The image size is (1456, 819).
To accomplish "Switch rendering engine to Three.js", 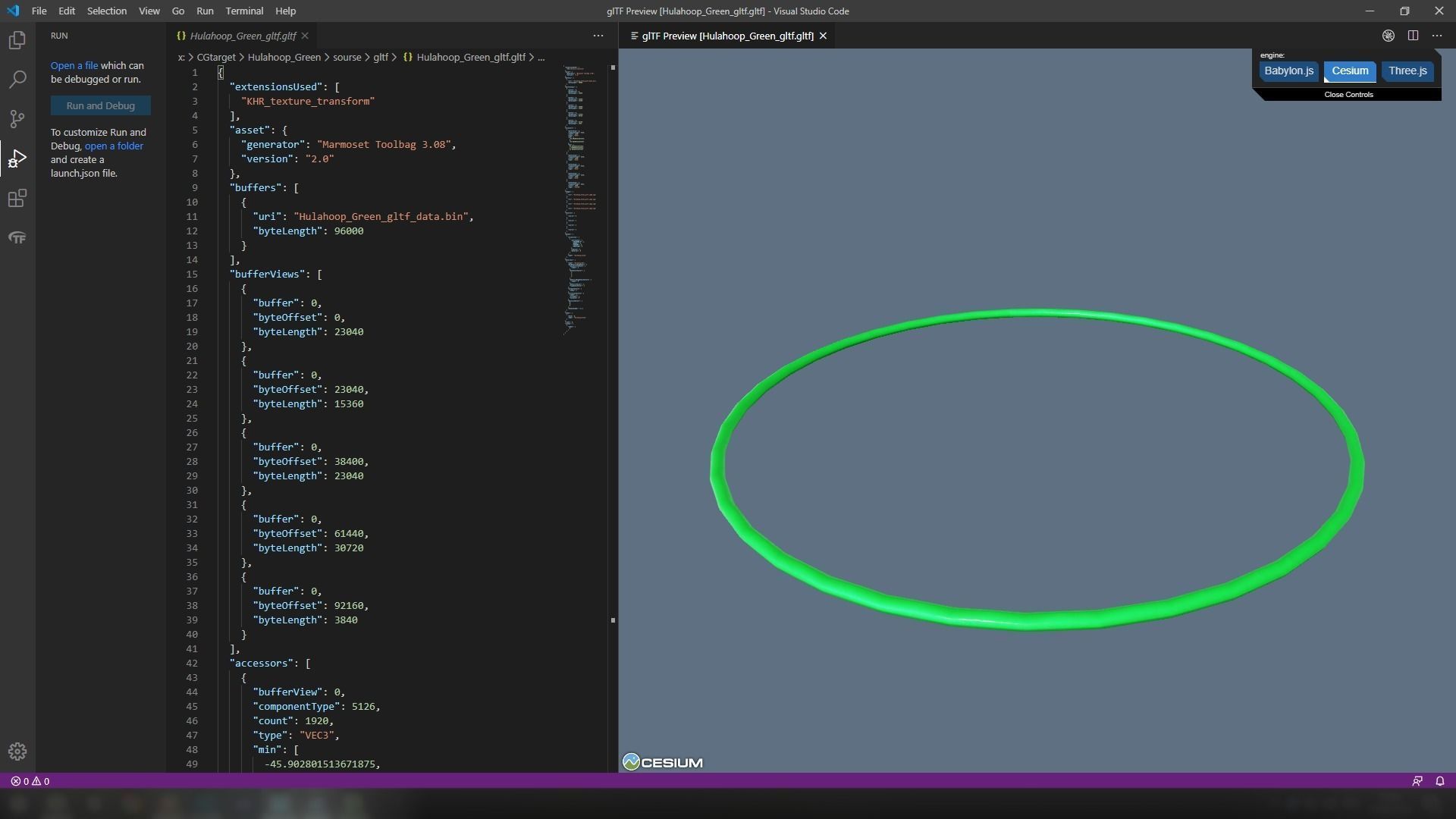I will tap(1407, 71).
